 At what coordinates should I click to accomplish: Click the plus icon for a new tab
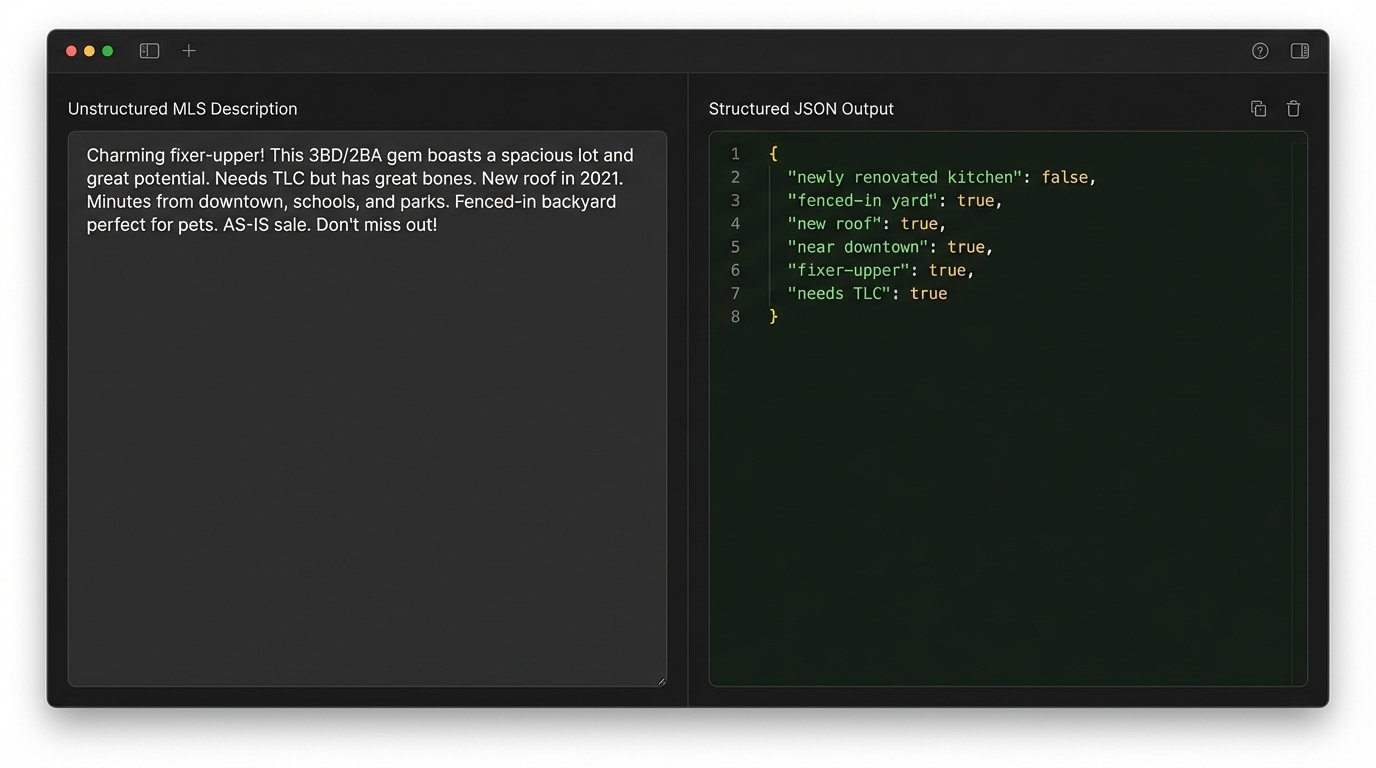189,51
